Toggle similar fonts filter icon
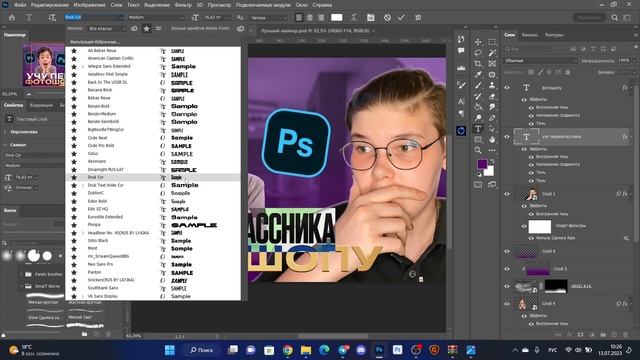Image resolution: width=640 pixels, height=360 pixels. tap(158, 29)
